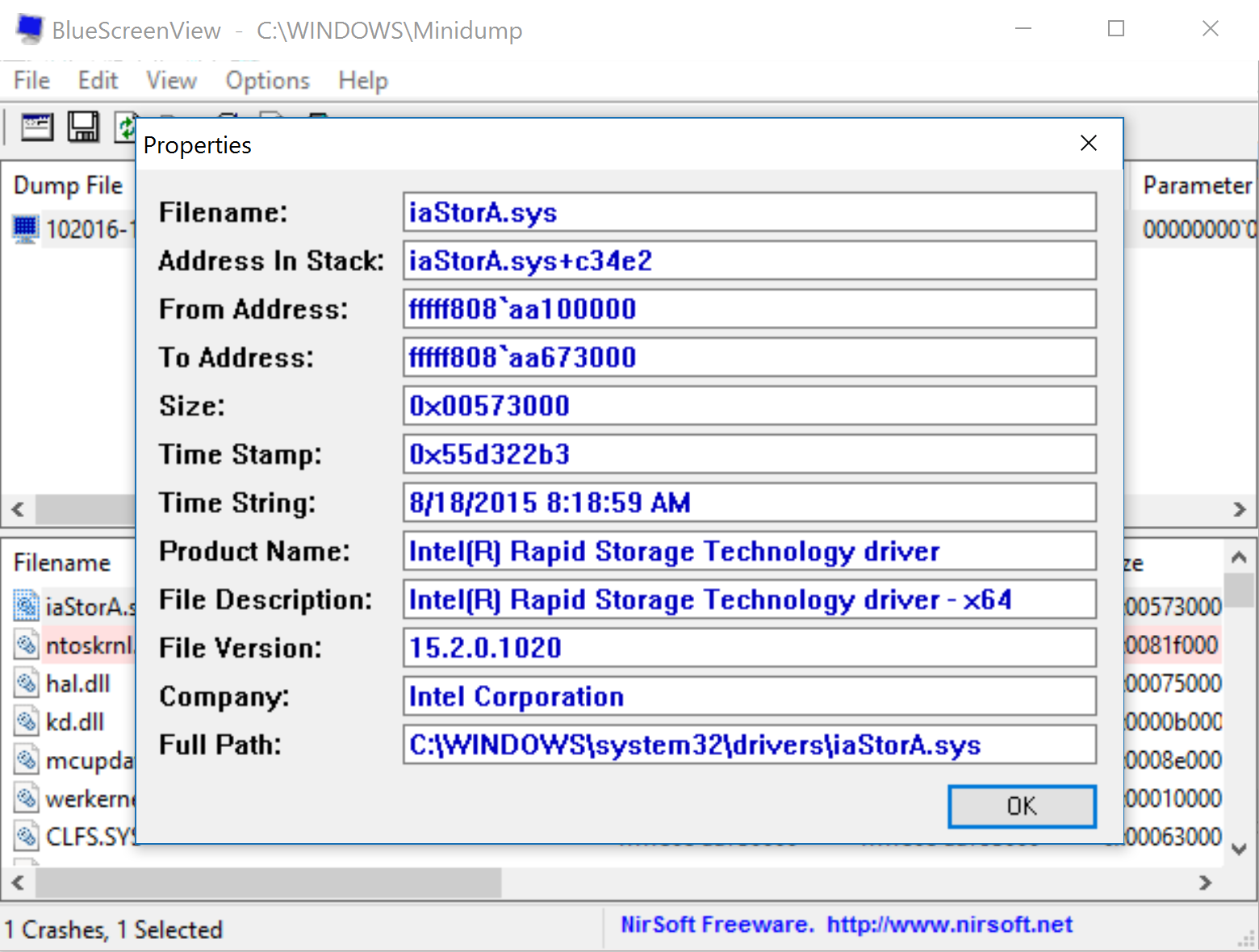
Task: Click the lower pane scroll-up arrow
Action: tap(1240, 557)
